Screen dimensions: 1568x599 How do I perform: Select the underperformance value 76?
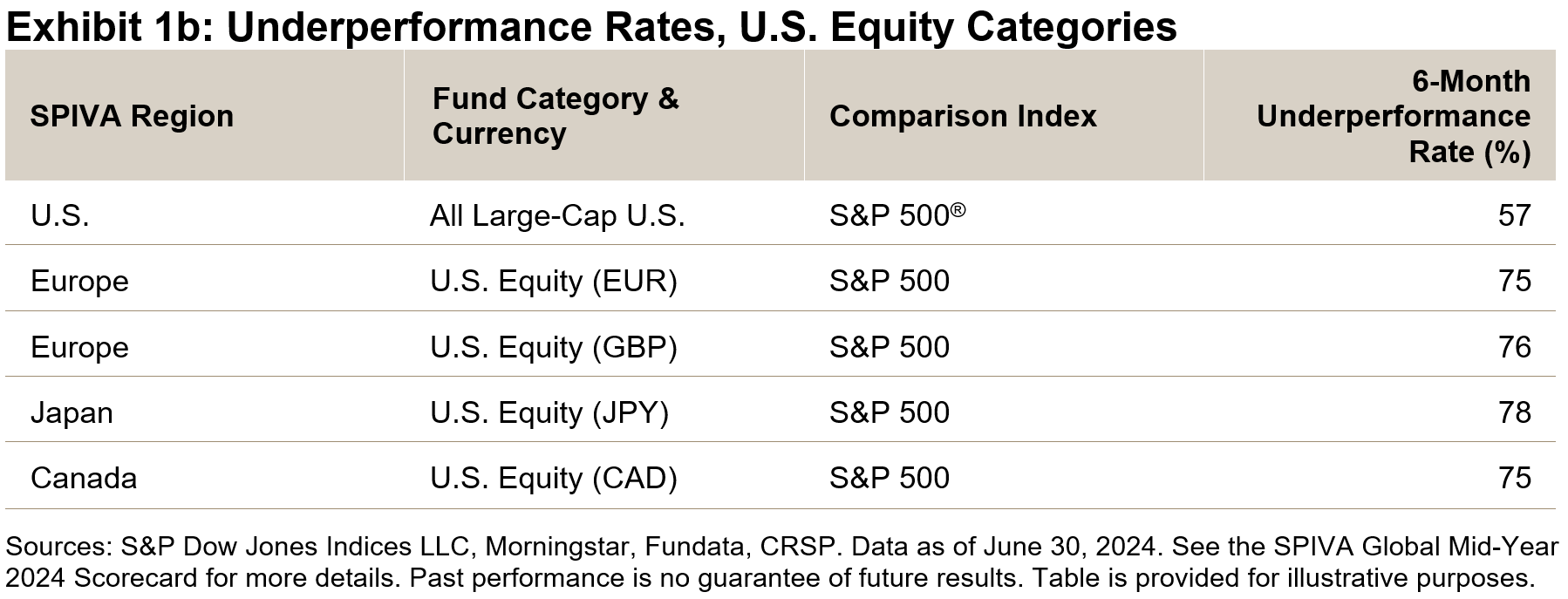point(1514,347)
